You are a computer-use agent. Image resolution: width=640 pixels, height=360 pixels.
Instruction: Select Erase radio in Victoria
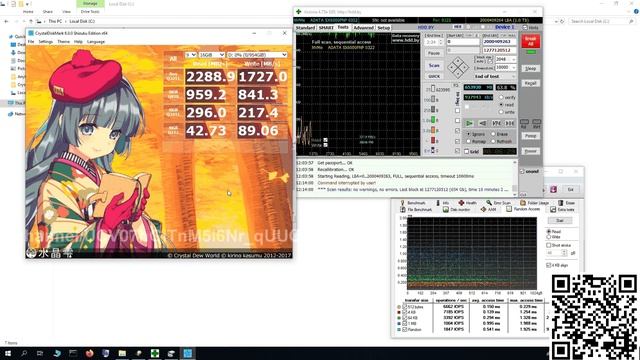tap(493, 134)
